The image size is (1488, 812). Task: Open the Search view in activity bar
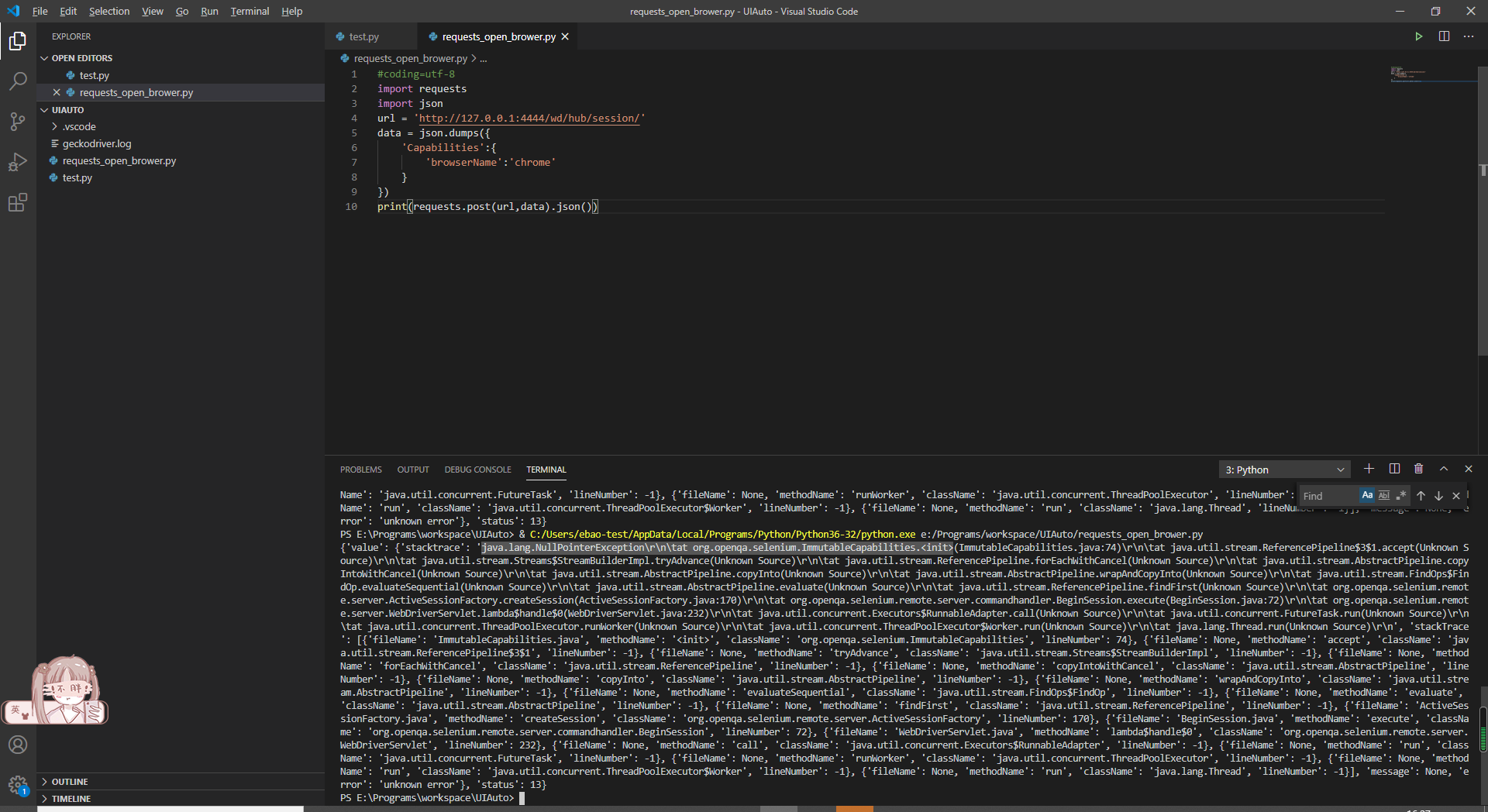click(x=18, y=81)
